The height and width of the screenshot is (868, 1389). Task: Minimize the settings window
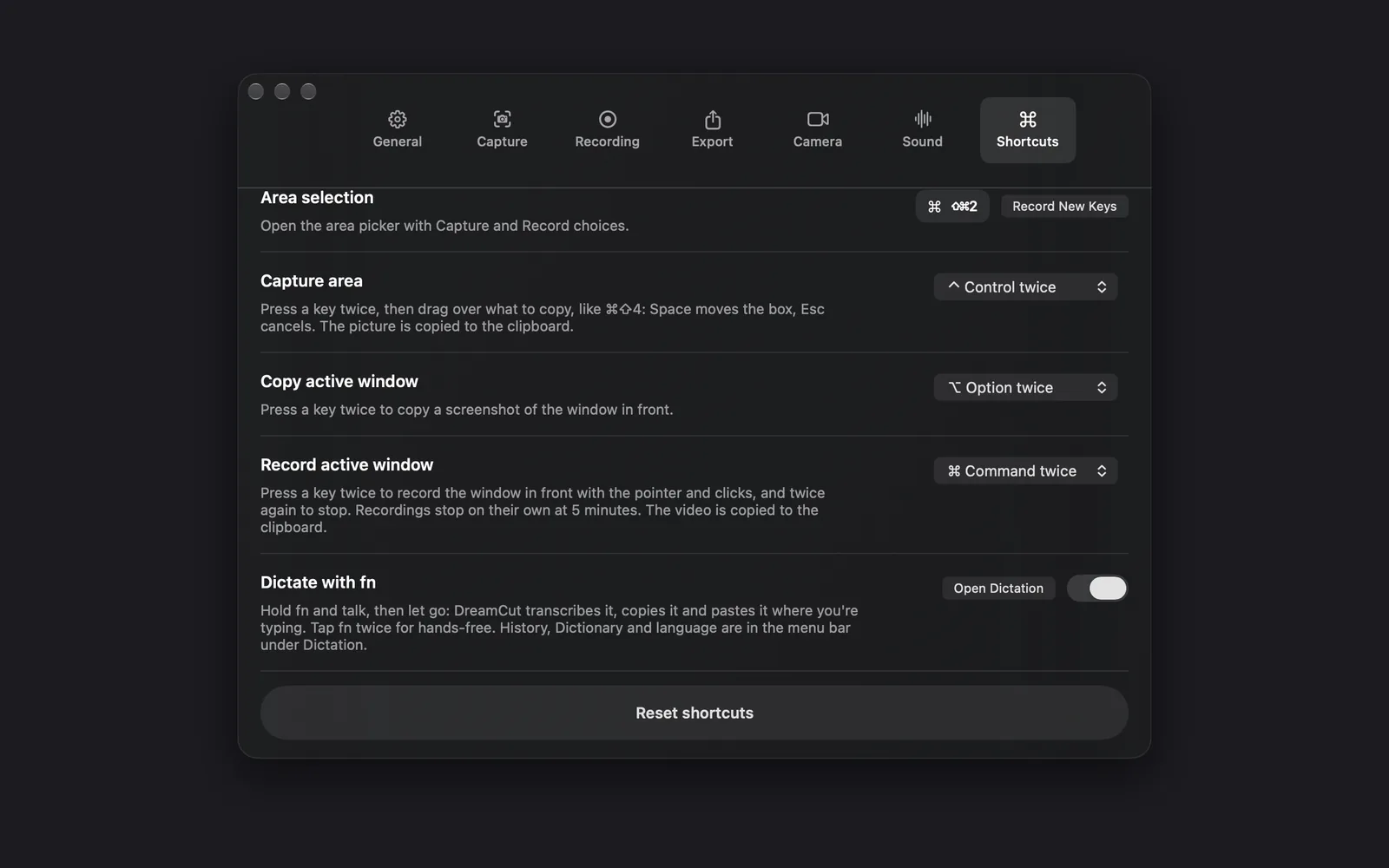coord(282,91)
